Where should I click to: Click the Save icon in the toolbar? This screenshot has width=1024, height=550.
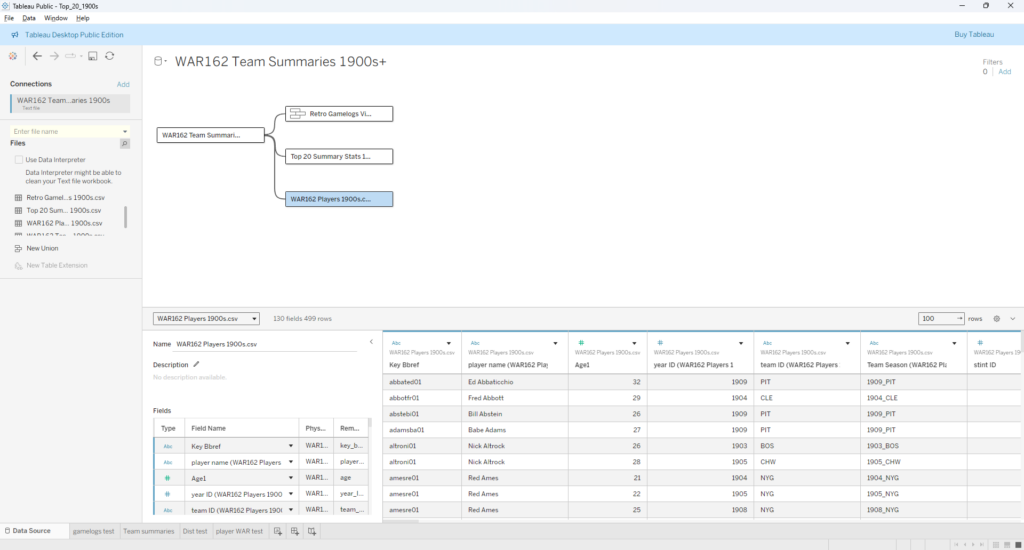(x=92, y=56)
